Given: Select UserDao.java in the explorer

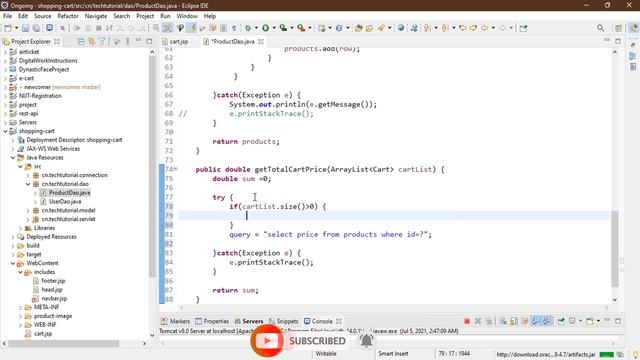Looking at the screenshot, I should click(65, 202).
